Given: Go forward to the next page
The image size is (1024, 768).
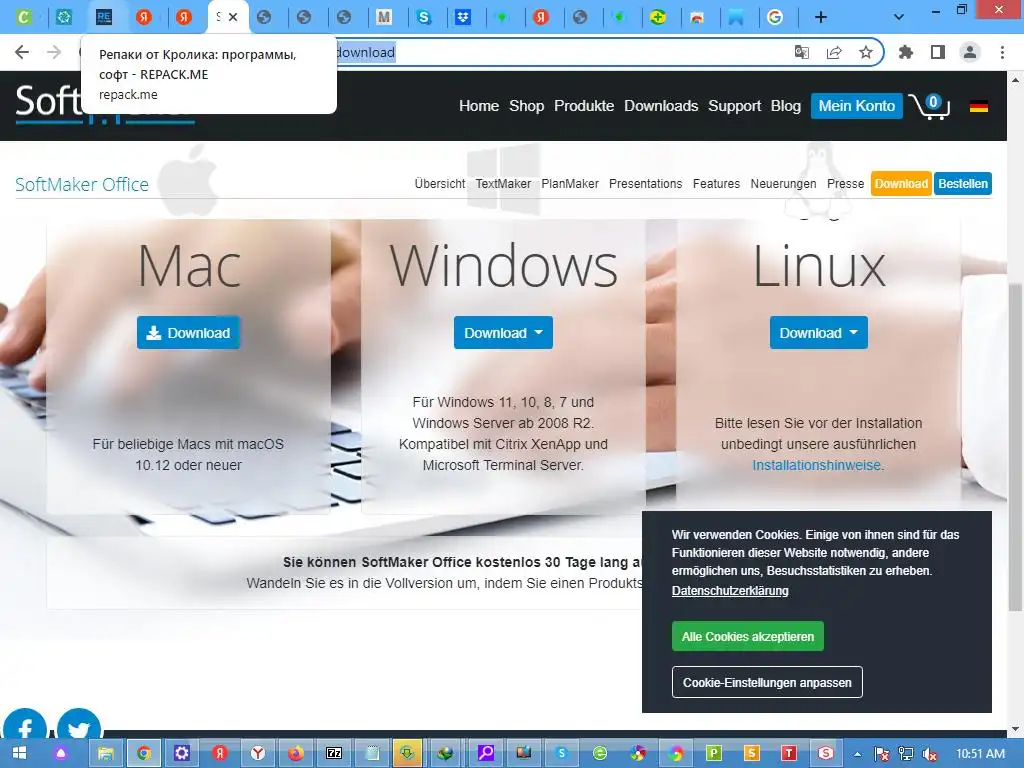Looking at the screenshot, I should [x=54, y=52].
